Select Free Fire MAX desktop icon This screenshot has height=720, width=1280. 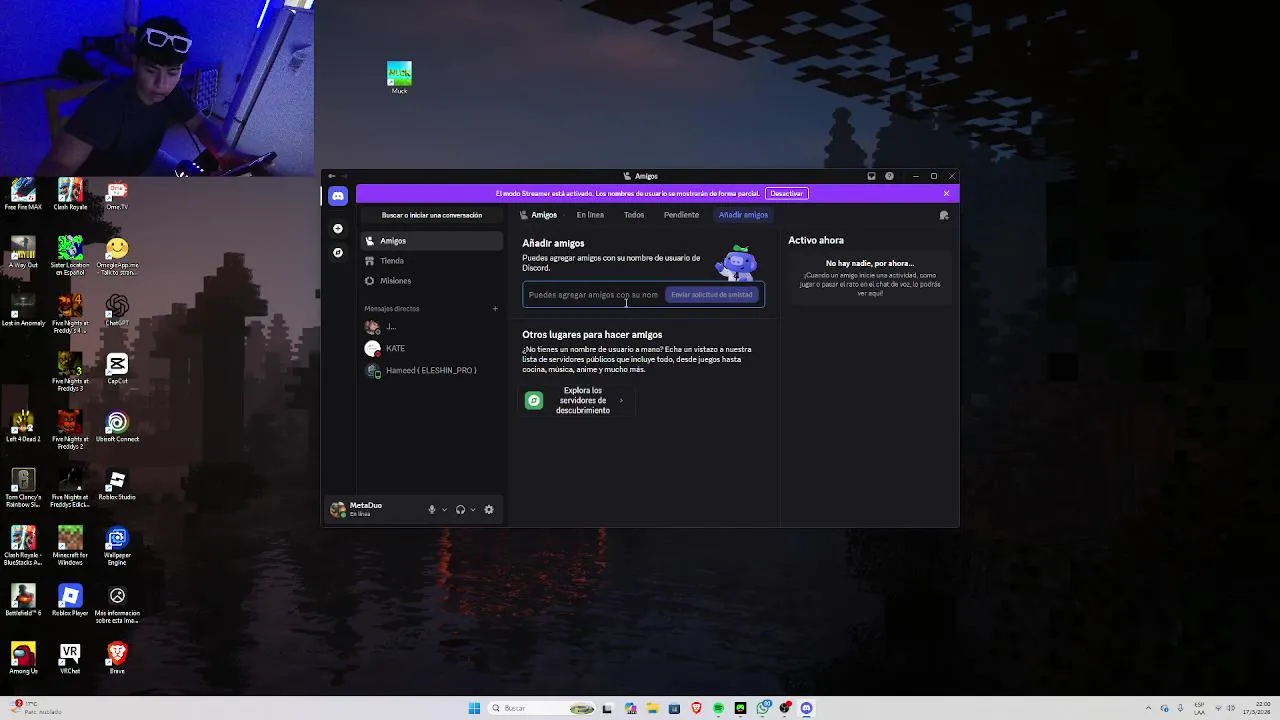click(x=23, y=194)
